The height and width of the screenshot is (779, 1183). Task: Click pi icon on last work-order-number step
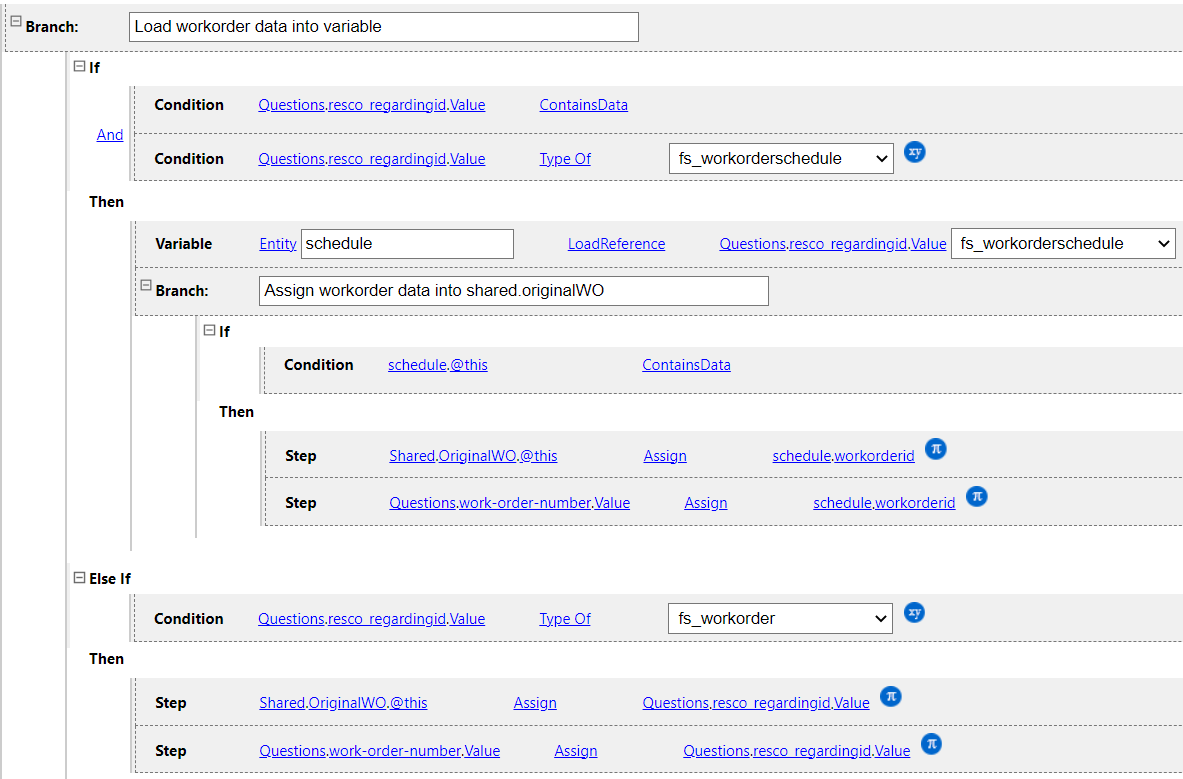(x=931, y=744)
